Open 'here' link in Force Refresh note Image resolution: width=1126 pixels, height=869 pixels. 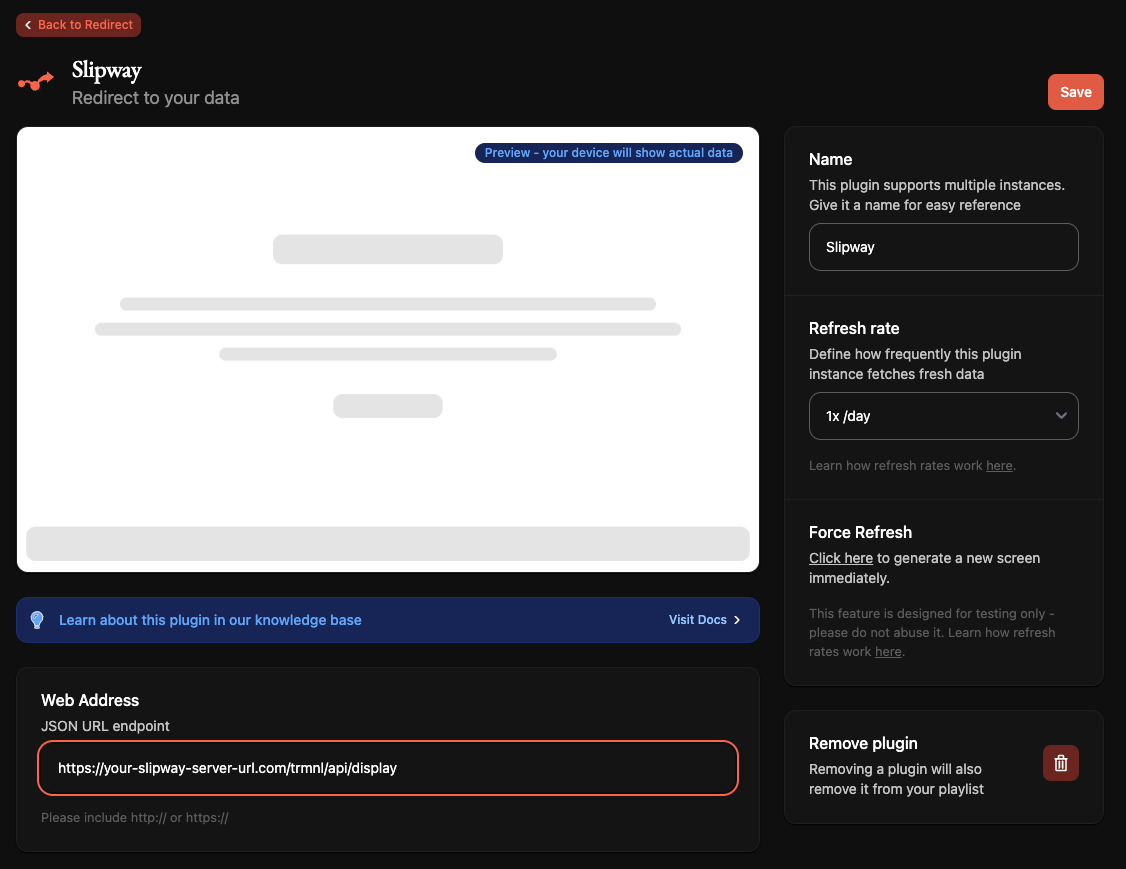(888, 651)
